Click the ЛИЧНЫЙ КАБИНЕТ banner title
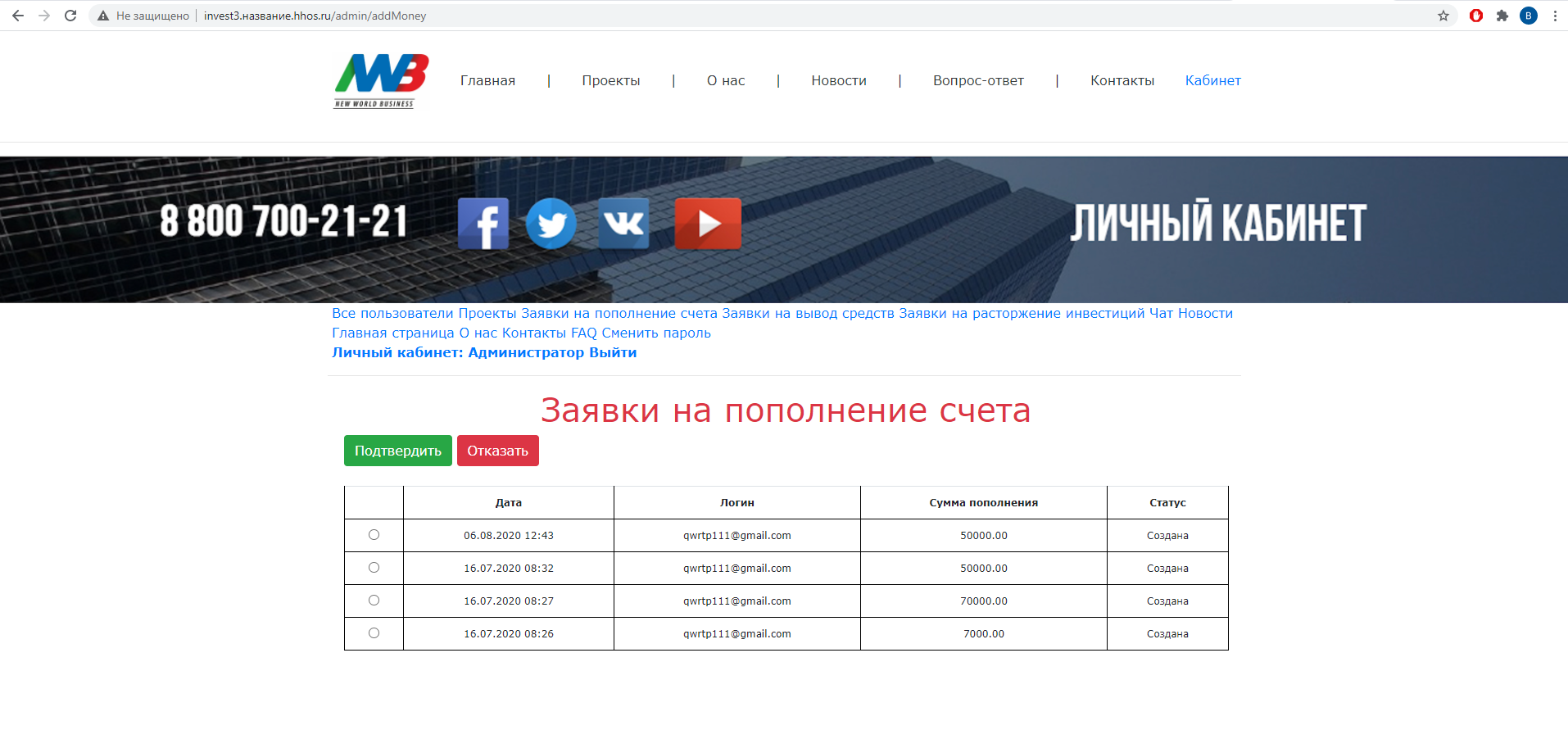This screenshot has height=739, width=1568. [1218, 222]
